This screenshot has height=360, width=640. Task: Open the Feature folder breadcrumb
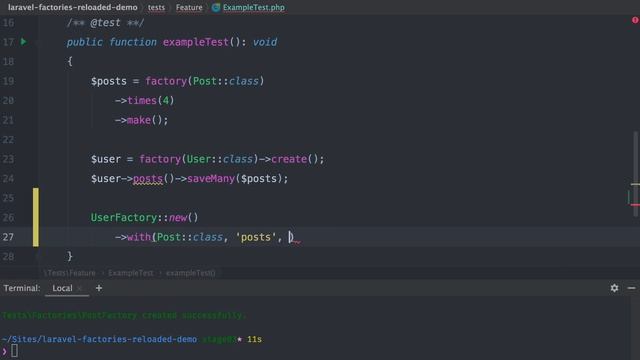pyautogui.click(x=189, y=7)
